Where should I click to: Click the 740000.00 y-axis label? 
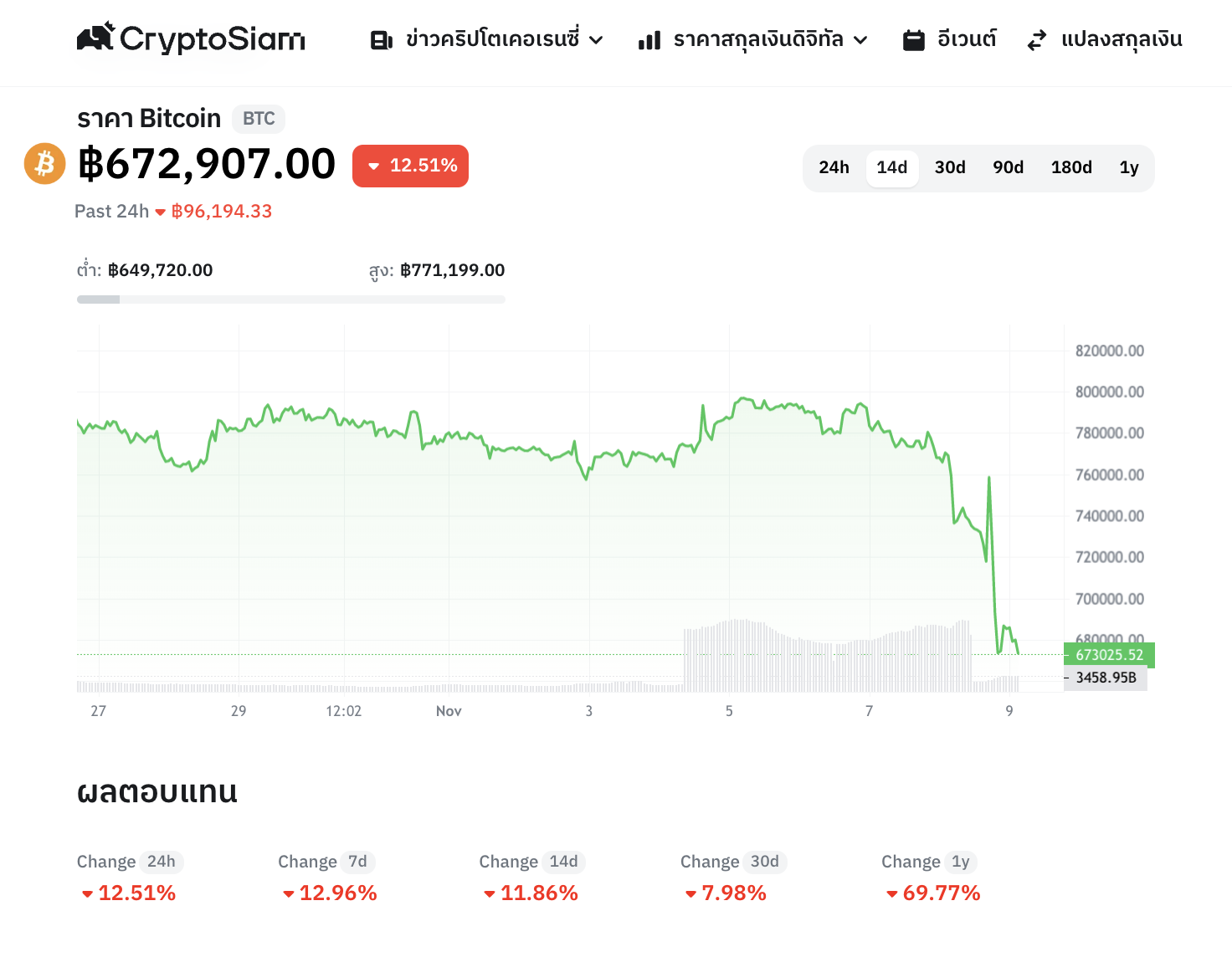coord(1110,516)
